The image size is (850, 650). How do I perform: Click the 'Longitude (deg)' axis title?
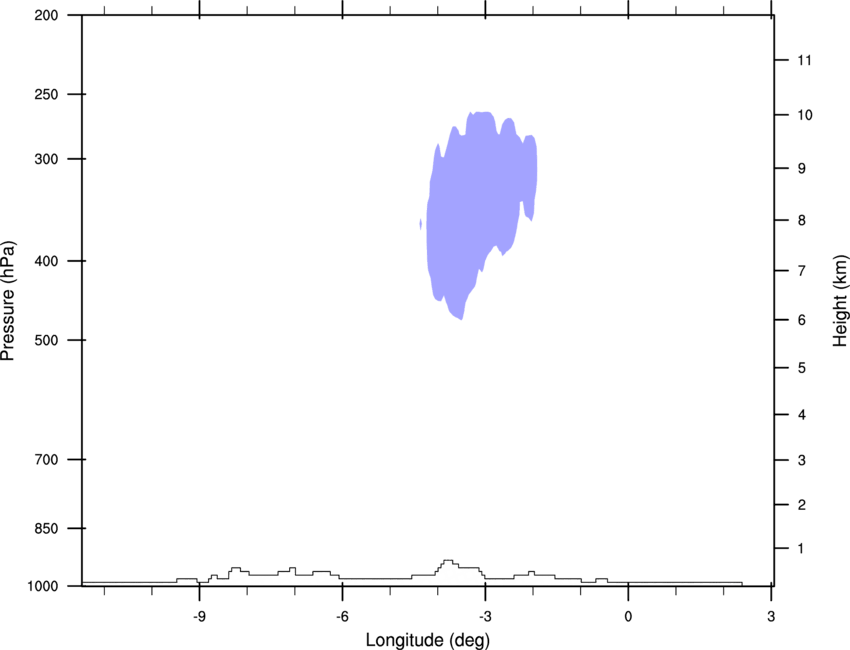[428, 640]
